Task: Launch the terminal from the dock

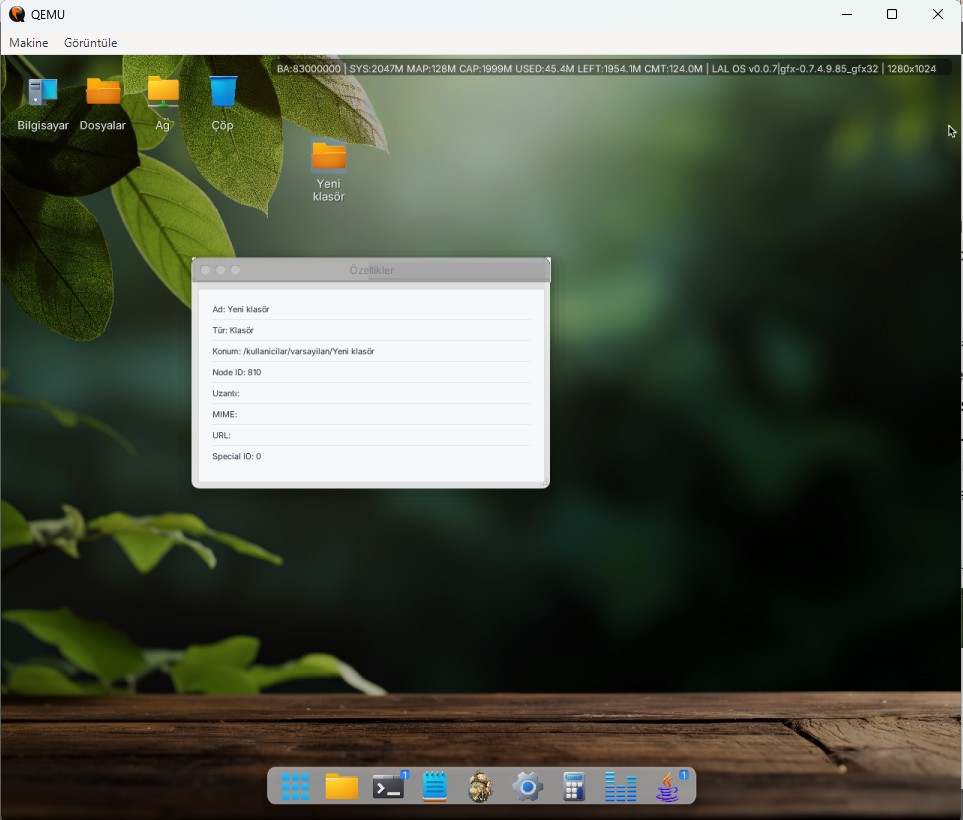Action: 388,786
